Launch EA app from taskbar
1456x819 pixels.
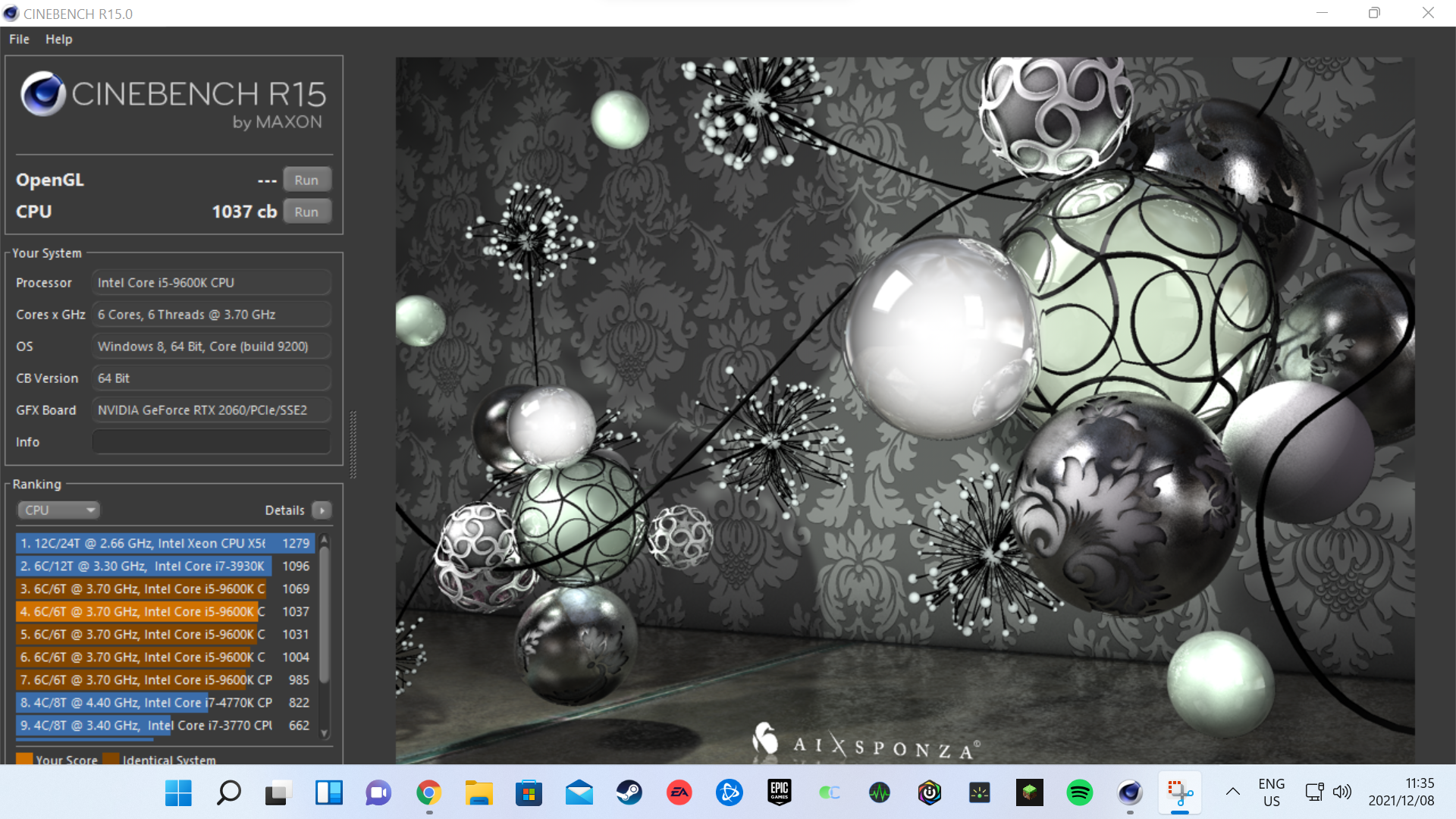point(679,793)
